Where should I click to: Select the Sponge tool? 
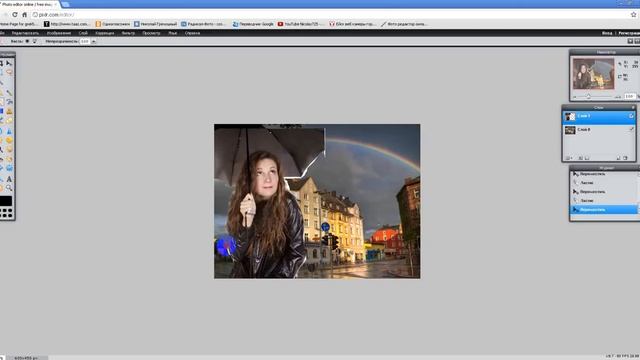pyautogui.click(x=9, y=140)
